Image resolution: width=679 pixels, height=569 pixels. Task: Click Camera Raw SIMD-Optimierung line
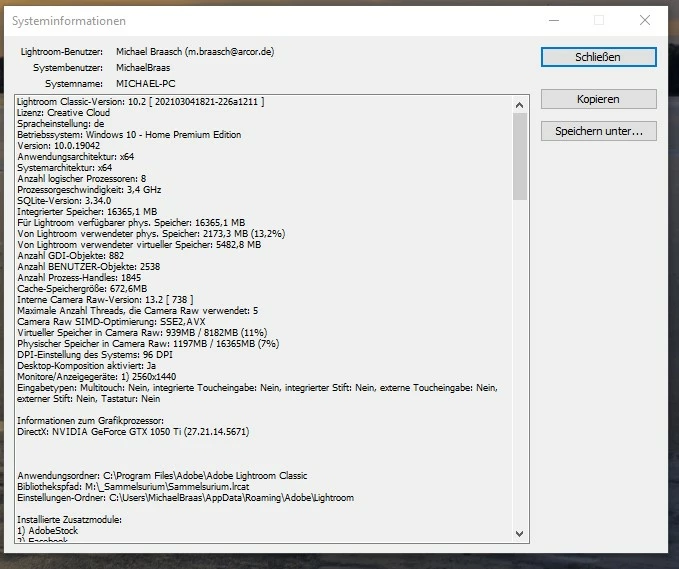click(x=111, y=322)
